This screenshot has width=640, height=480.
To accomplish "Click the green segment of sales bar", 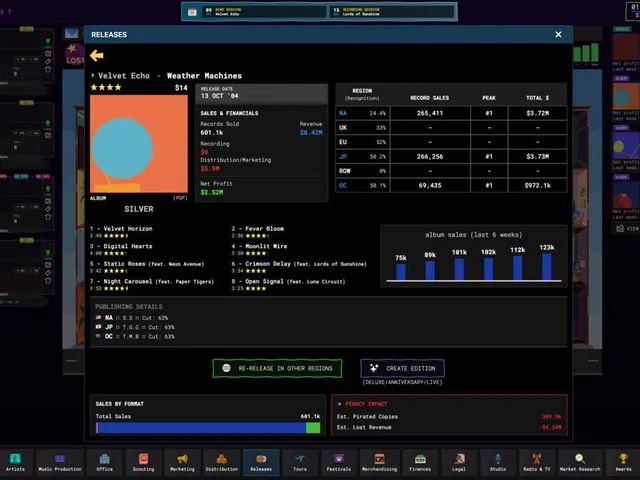I will tap(313, 427).
